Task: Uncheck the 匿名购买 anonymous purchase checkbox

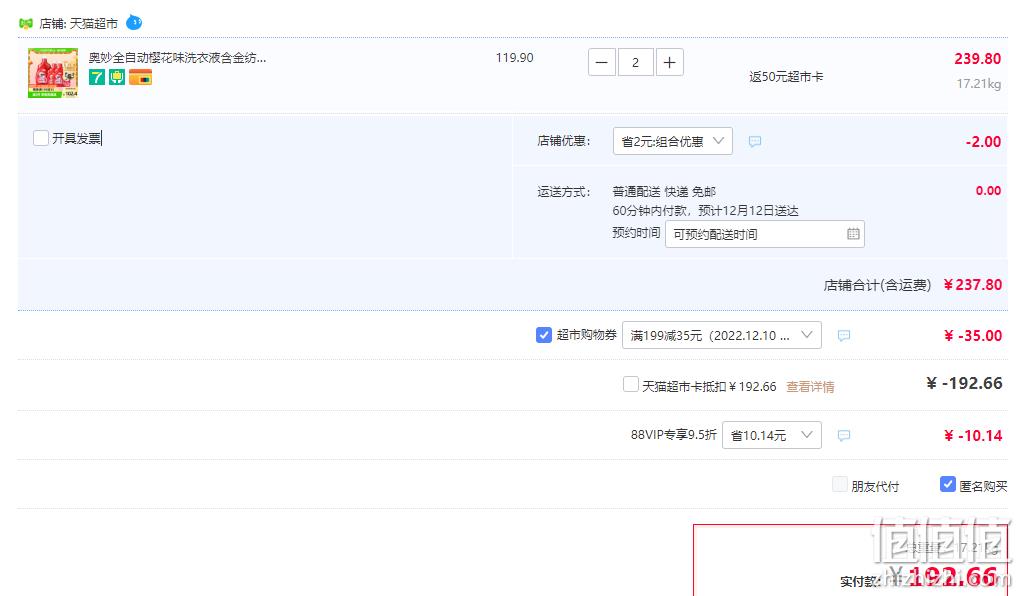Action: coord(948,484)
